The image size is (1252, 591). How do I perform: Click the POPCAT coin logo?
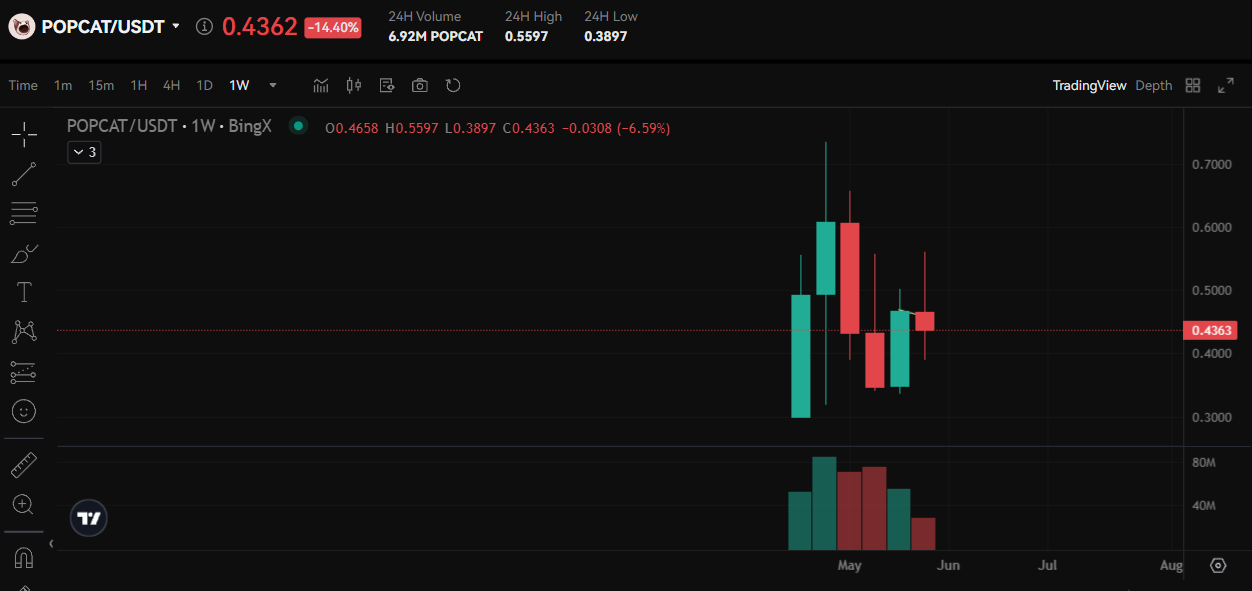(21, 27)
